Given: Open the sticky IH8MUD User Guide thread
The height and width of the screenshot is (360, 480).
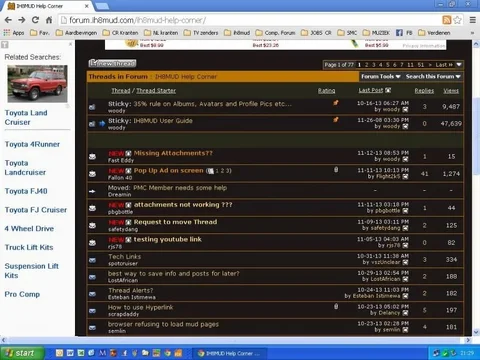Looking at the screenshot, I should click(x=163, y=121).
